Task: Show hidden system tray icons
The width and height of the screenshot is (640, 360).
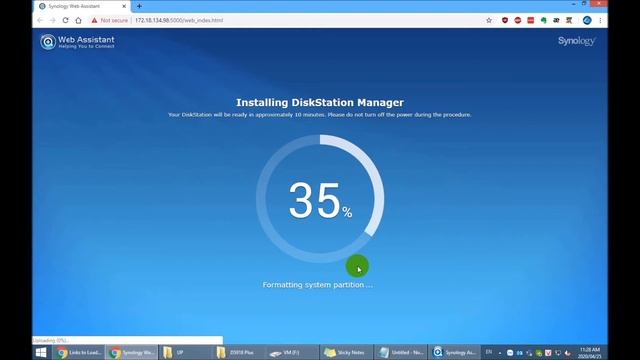Action: [x=500, y=353]
